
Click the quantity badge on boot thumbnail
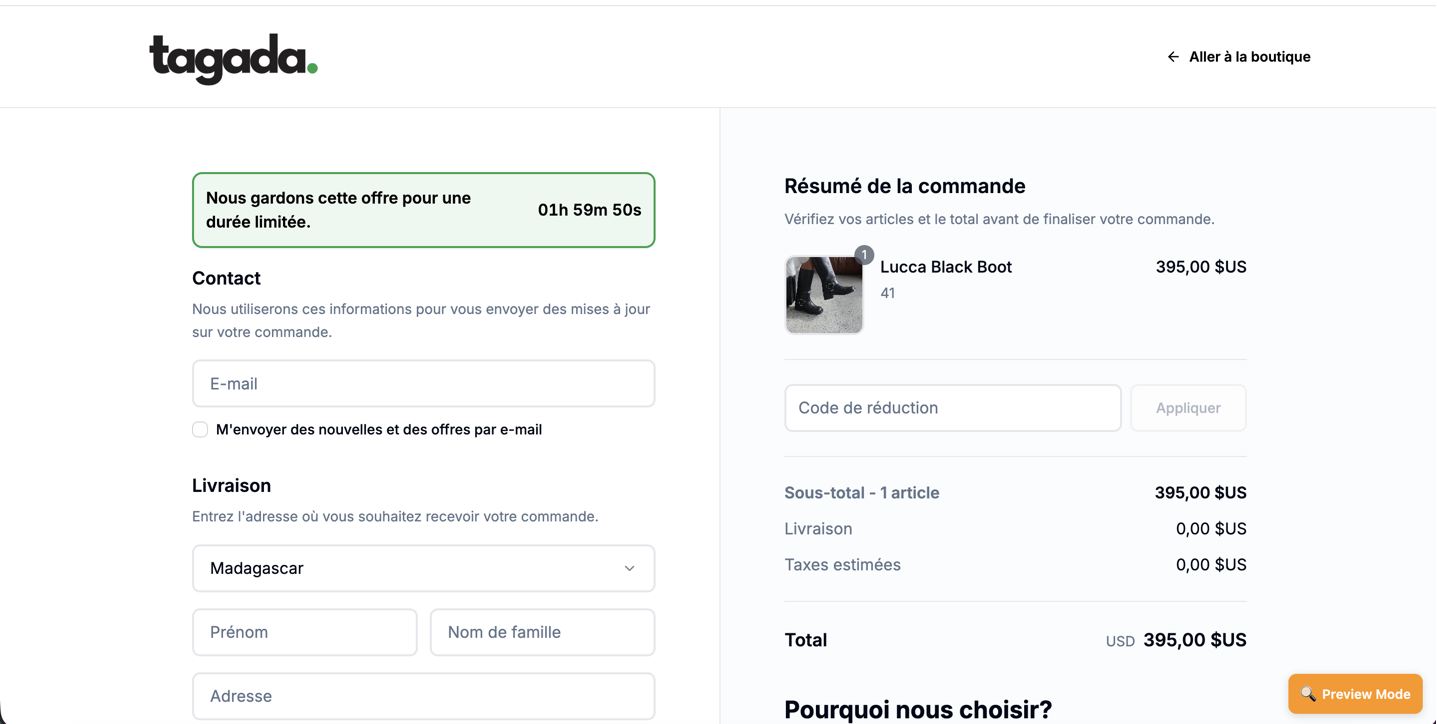point(864,255)
